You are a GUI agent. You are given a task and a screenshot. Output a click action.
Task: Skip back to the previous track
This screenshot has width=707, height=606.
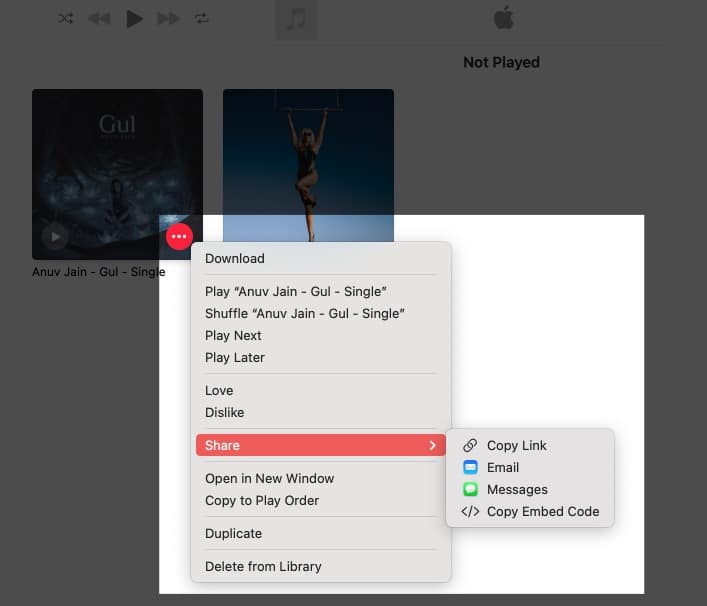tap(99, 18)
